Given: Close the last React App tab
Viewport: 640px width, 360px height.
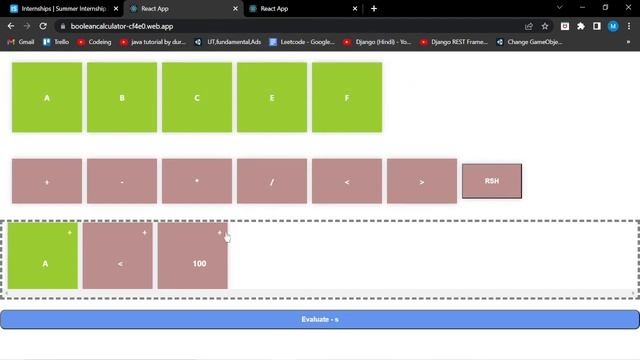Looking at the screenshot, I should click(x=355, y=9).
